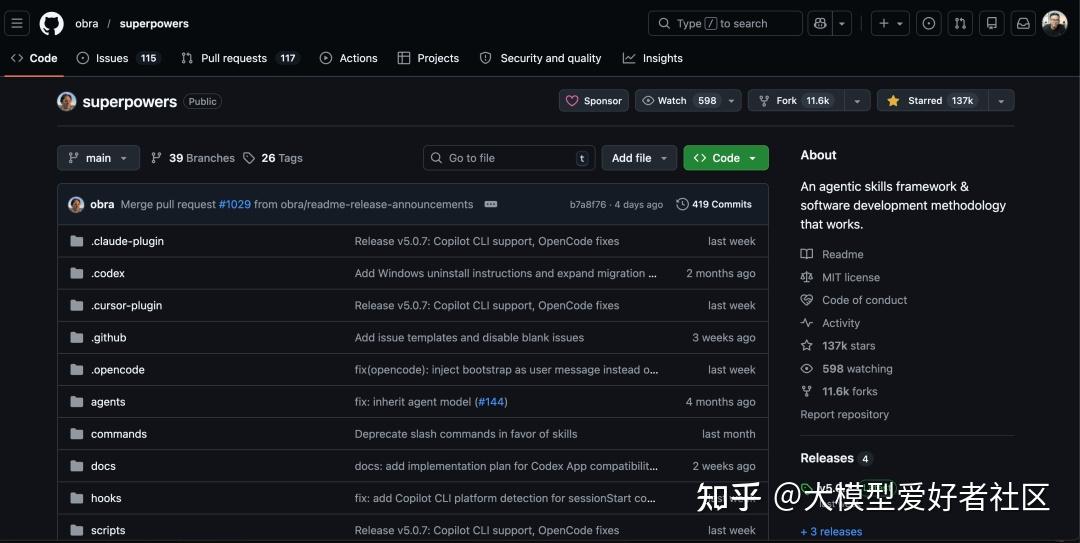Viewport: 1080px width, 543px height.
Task: Open the notifications inbox icon
Action: [1024, 23]
